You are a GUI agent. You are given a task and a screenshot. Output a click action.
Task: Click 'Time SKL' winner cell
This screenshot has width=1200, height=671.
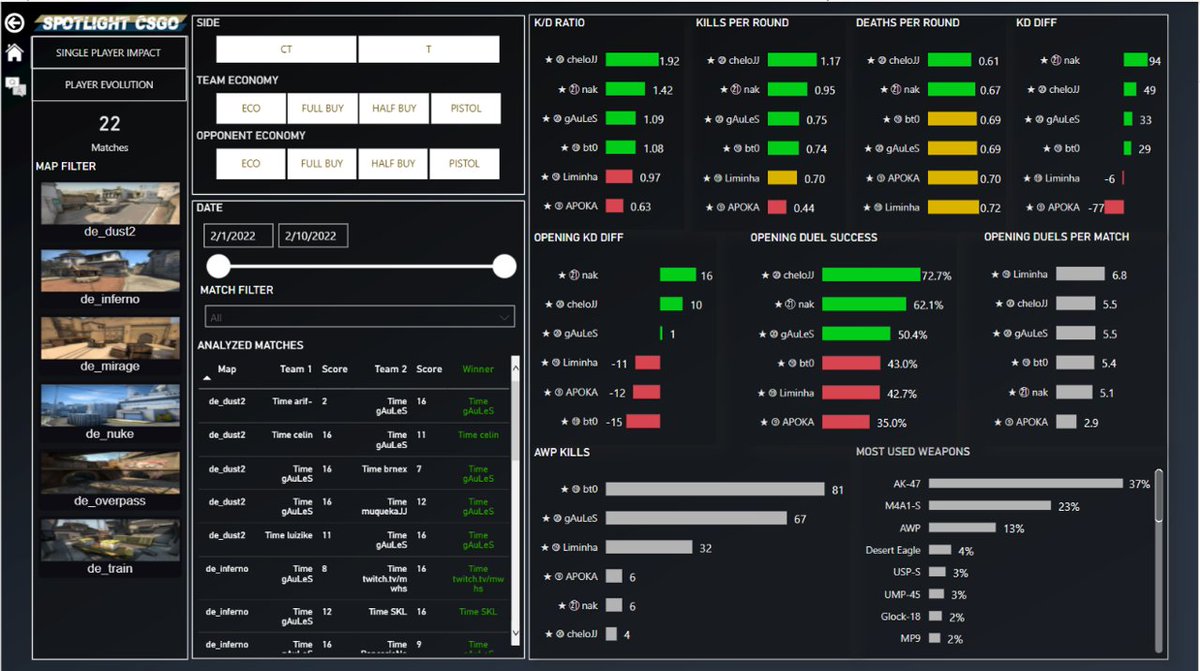tap(478, 611)
